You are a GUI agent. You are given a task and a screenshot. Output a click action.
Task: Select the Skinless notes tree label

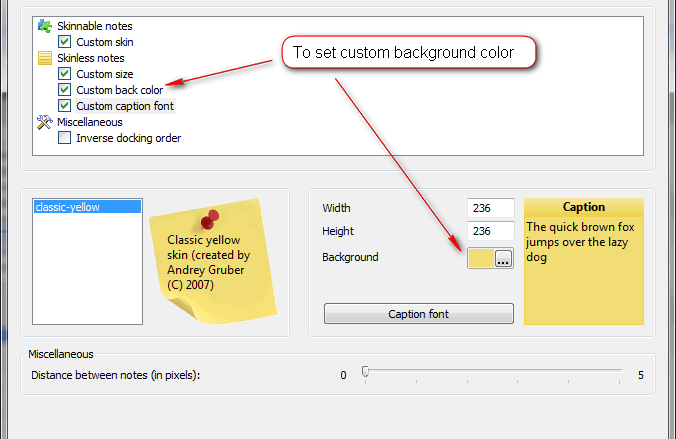tap(91, 58)
